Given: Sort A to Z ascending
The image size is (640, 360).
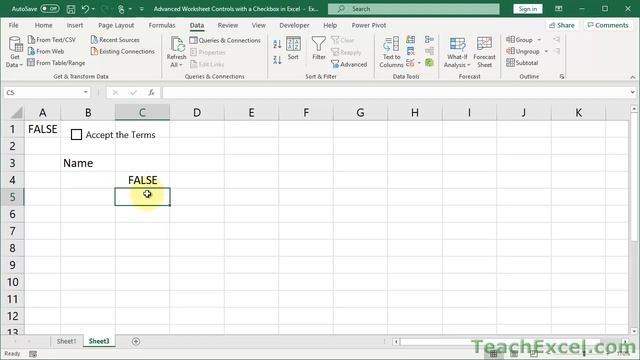Looking at the screenshot, I should coord(277,44).
